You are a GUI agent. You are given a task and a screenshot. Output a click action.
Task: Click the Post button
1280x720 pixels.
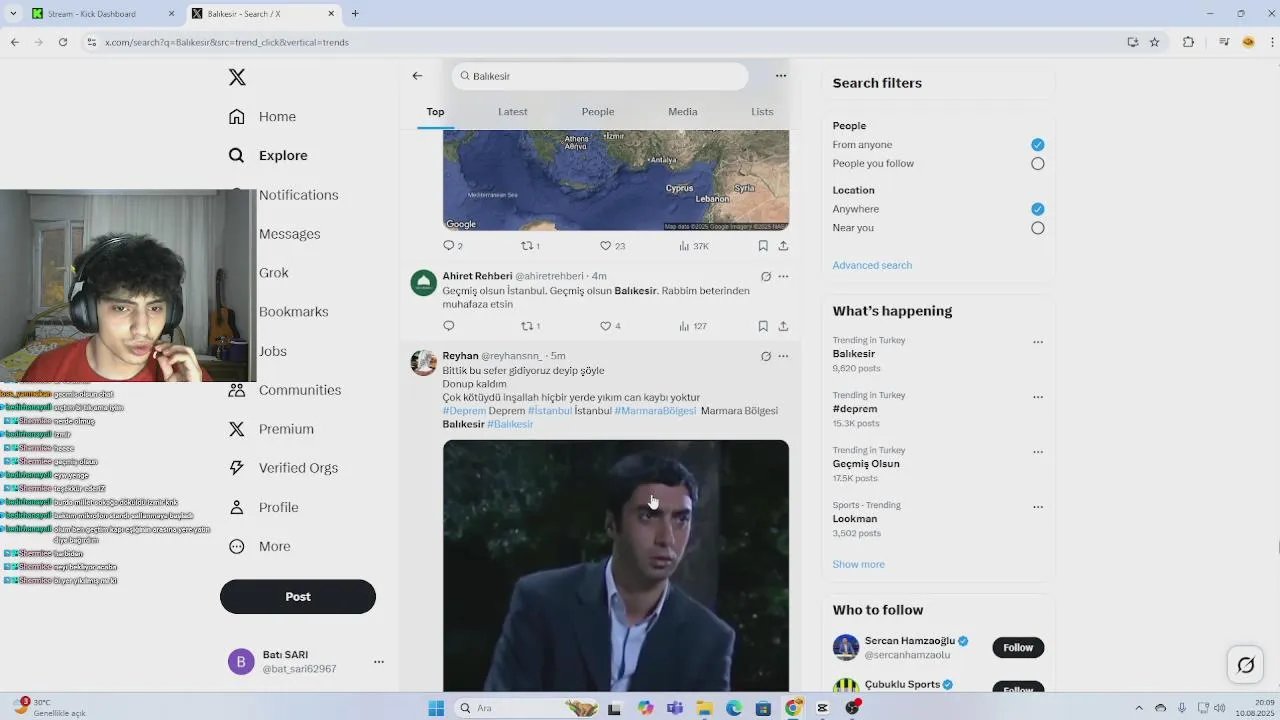(x=298, y=596)
